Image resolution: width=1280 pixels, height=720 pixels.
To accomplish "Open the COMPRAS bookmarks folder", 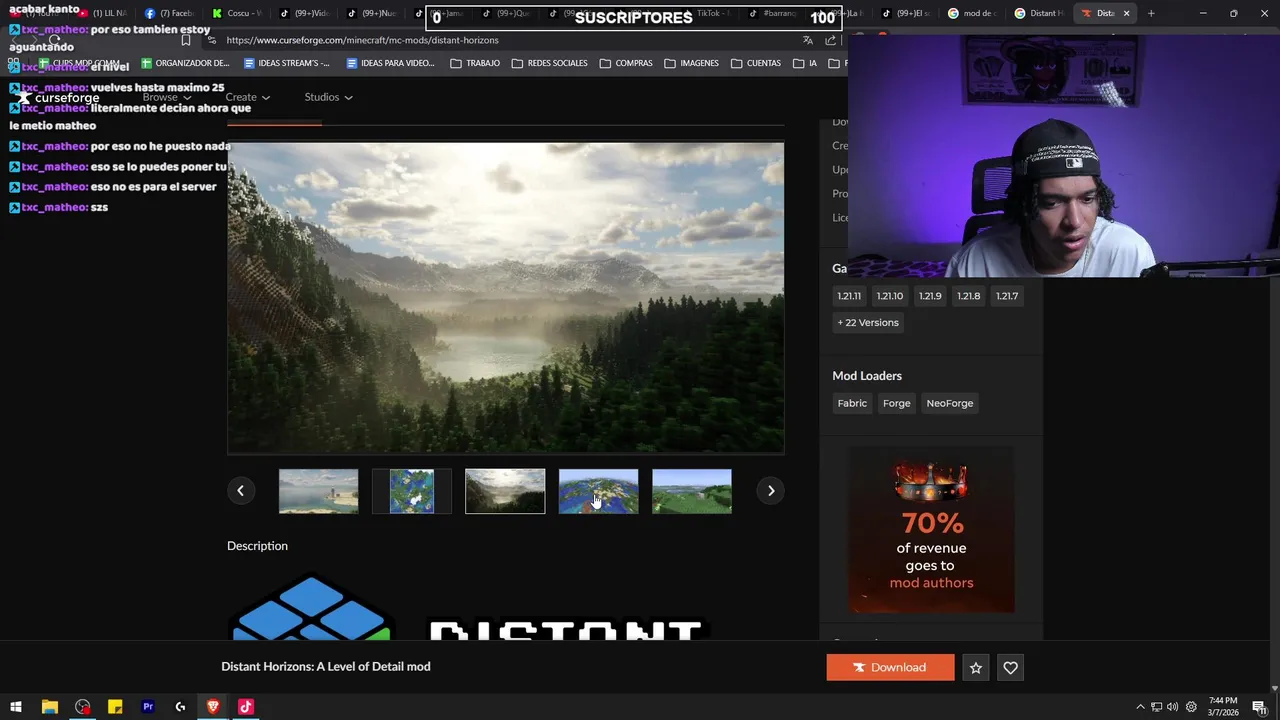I will pos(626,63).
